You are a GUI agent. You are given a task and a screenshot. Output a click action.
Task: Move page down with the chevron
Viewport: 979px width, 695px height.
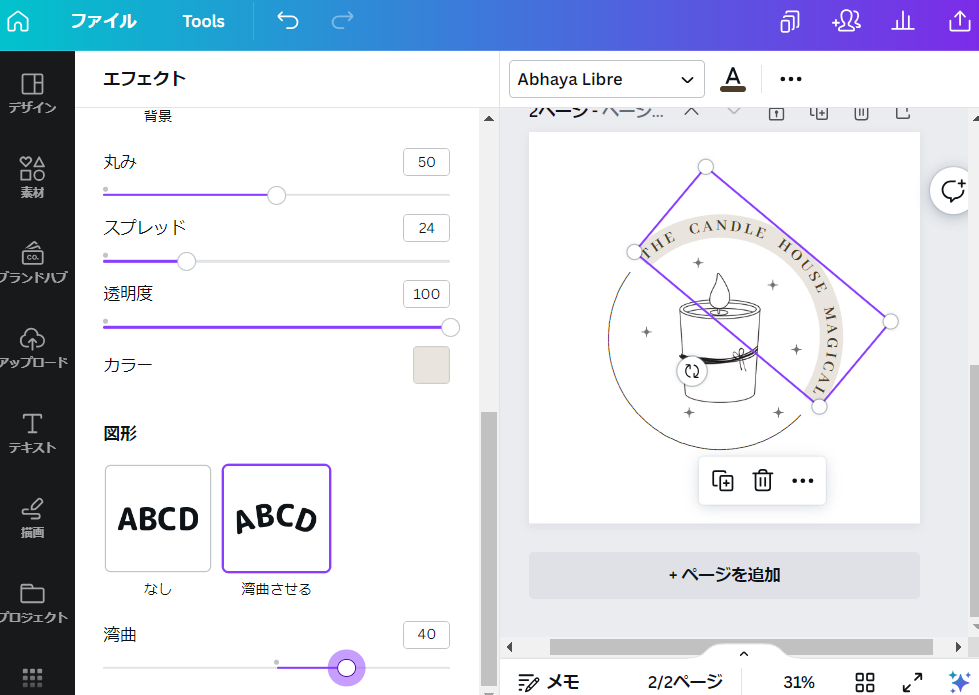(734, 112)
